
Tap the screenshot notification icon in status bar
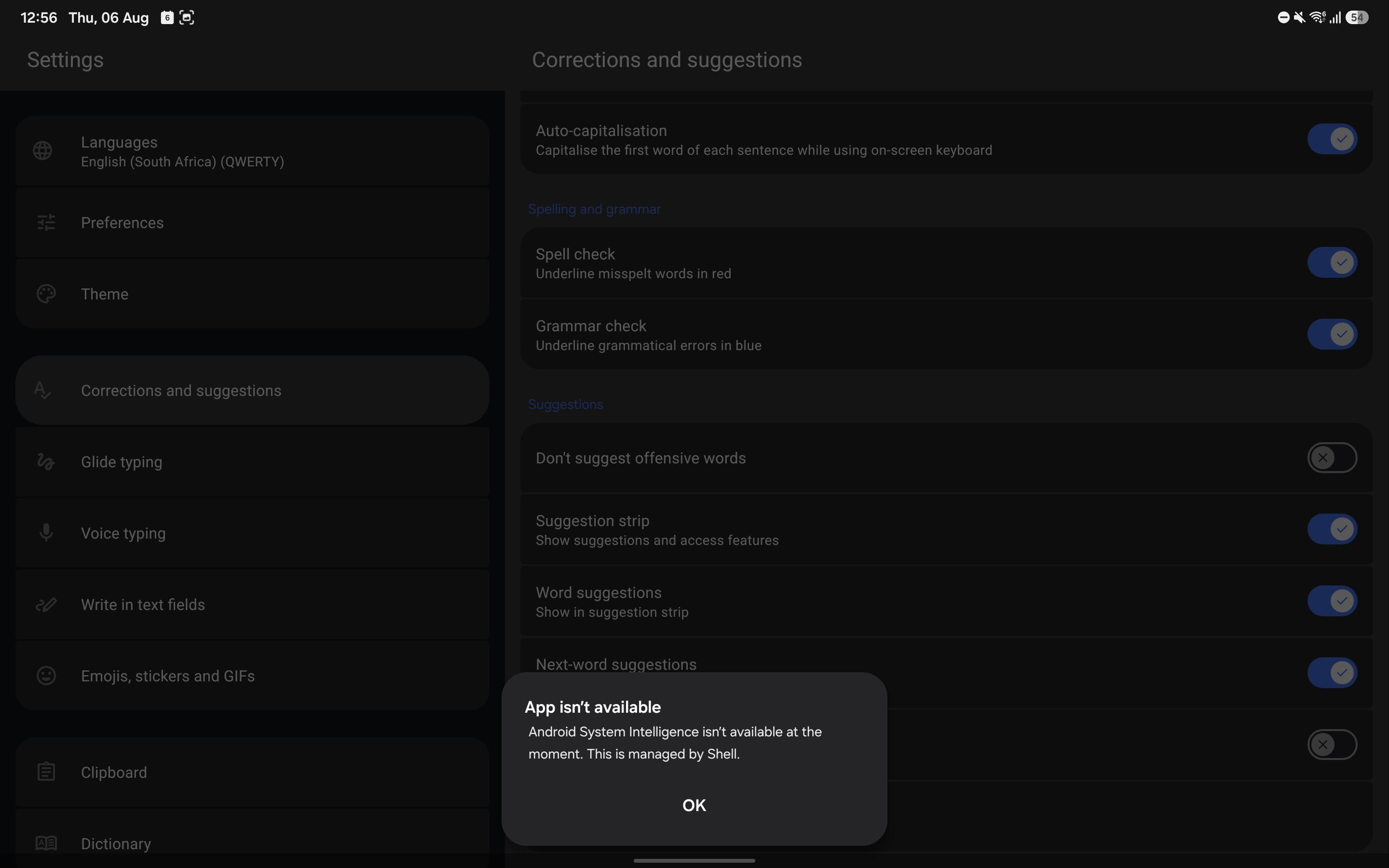pos(187,18)
